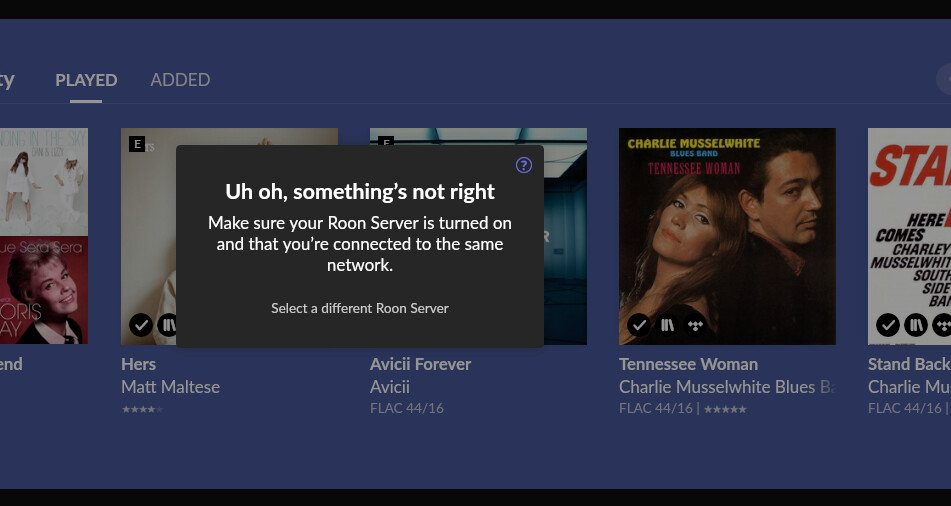The image size is (951, 506).
Task: Open Charlie Musselwhite Blues Band artist link
Action: 727,386
